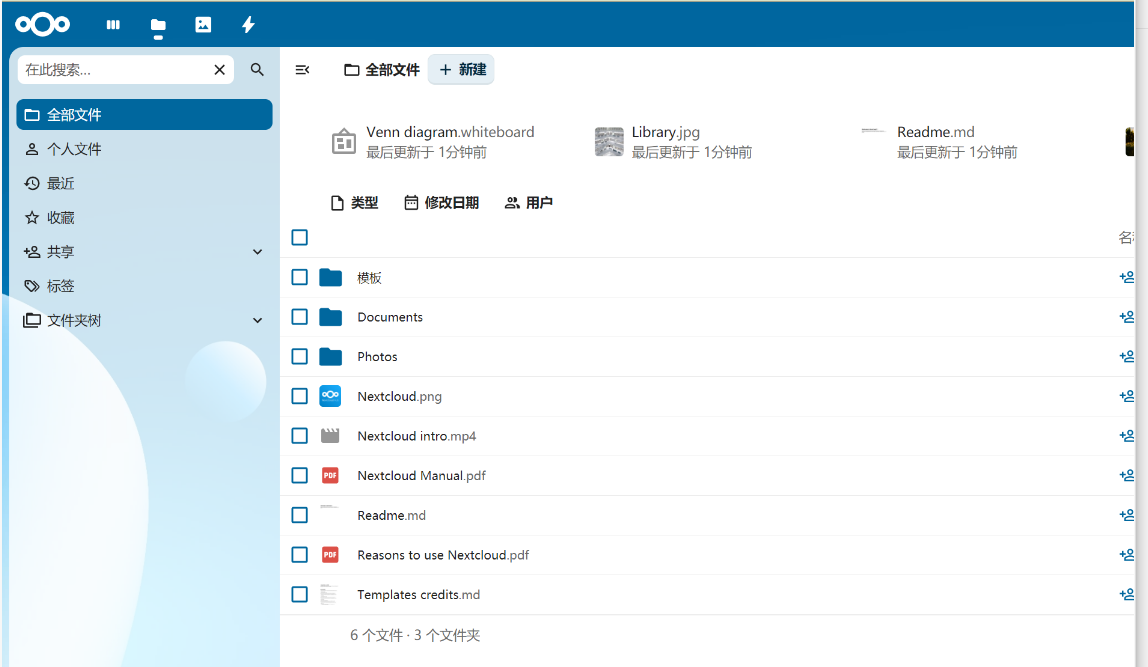Tick the Nextcloud.png checkbox

coord(299,396)
